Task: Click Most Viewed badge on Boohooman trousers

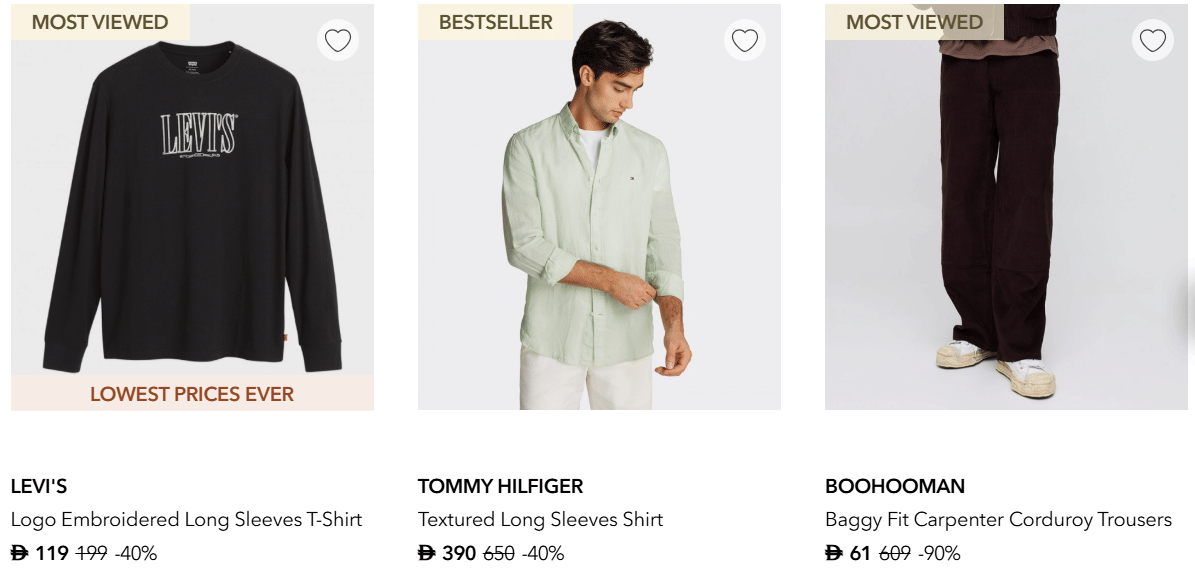Action: tap(914, 22)
